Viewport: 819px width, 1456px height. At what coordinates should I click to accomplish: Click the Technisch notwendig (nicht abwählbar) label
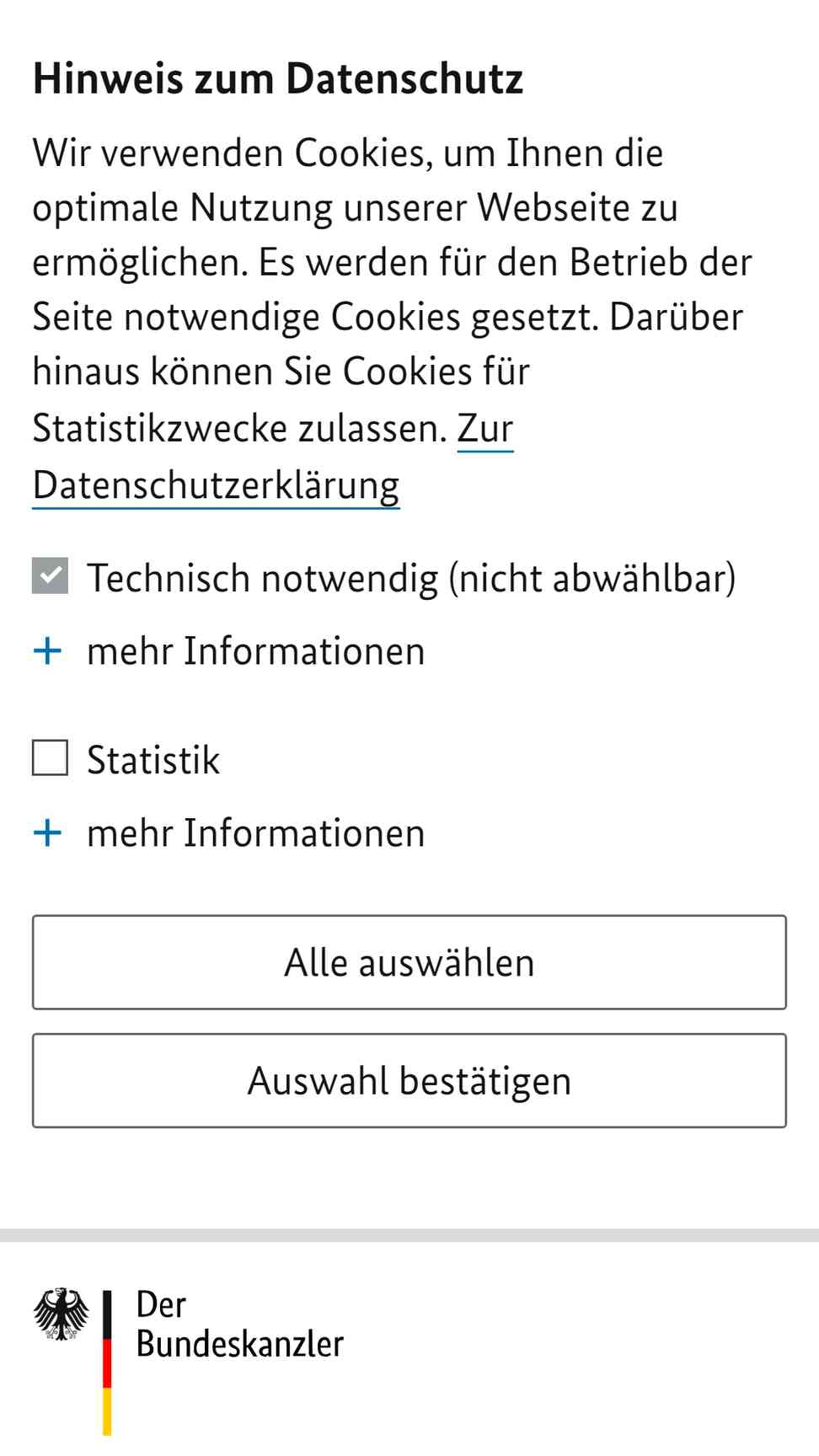pos(411,578)
